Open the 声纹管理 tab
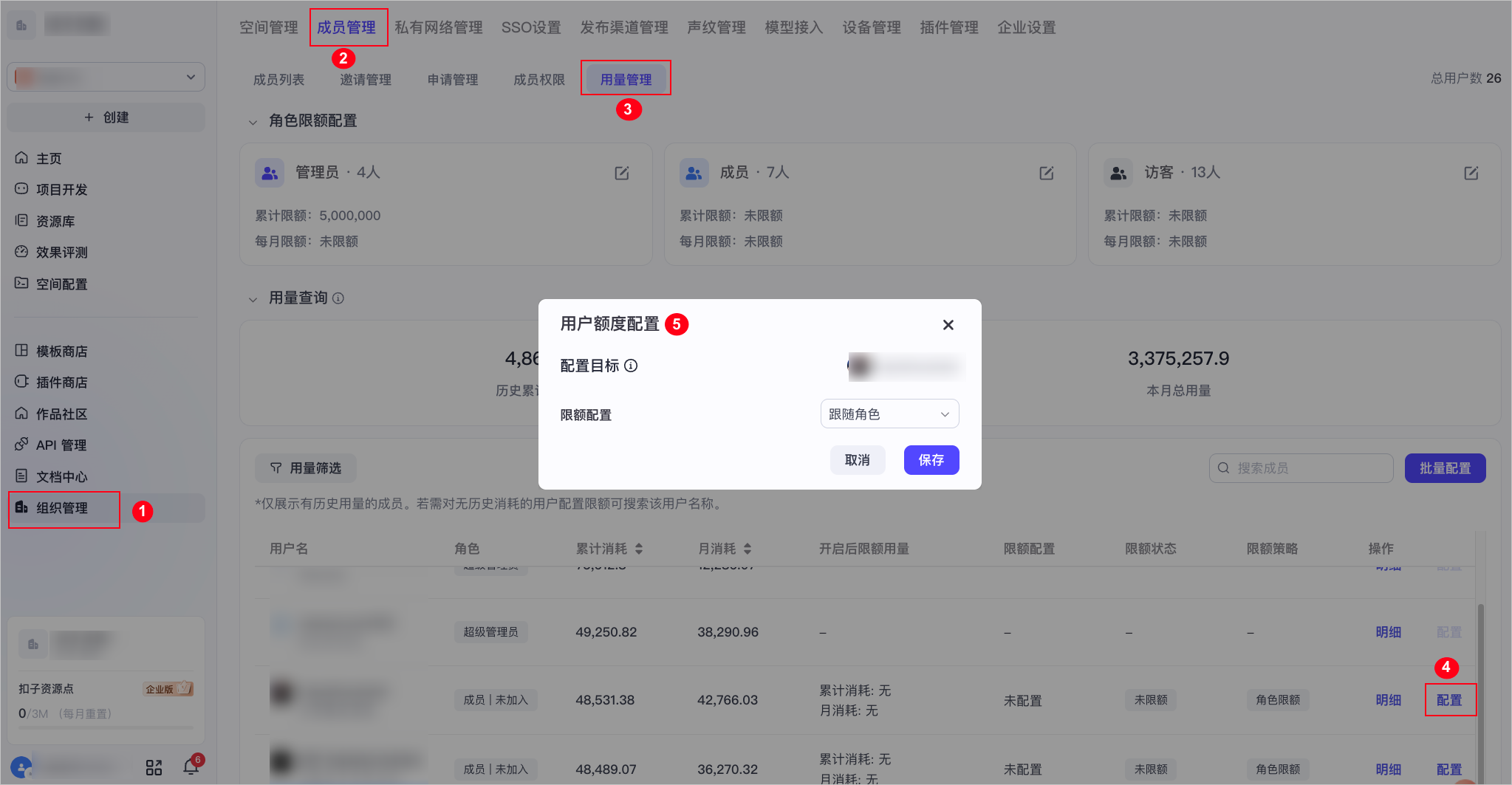The image size is (1512, 785). (x=716, y=27)
